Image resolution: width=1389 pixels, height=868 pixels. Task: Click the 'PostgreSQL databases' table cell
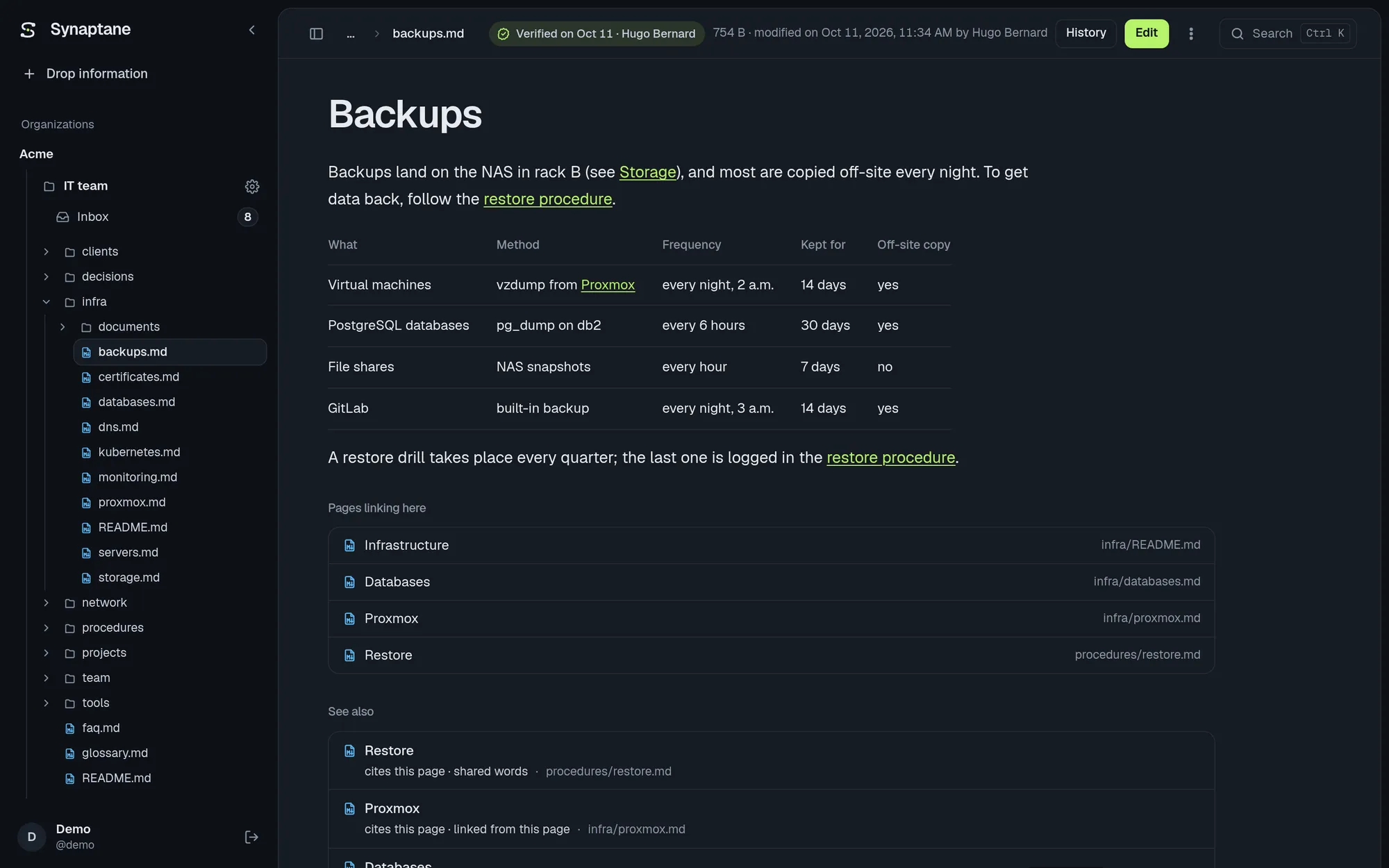tap(398, 325)
